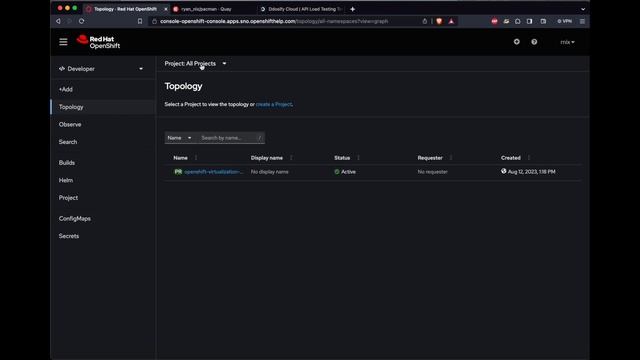Bookmark the page with bookmark icon
The height and width of the screenshot is (360, 640).
(140, 21)
